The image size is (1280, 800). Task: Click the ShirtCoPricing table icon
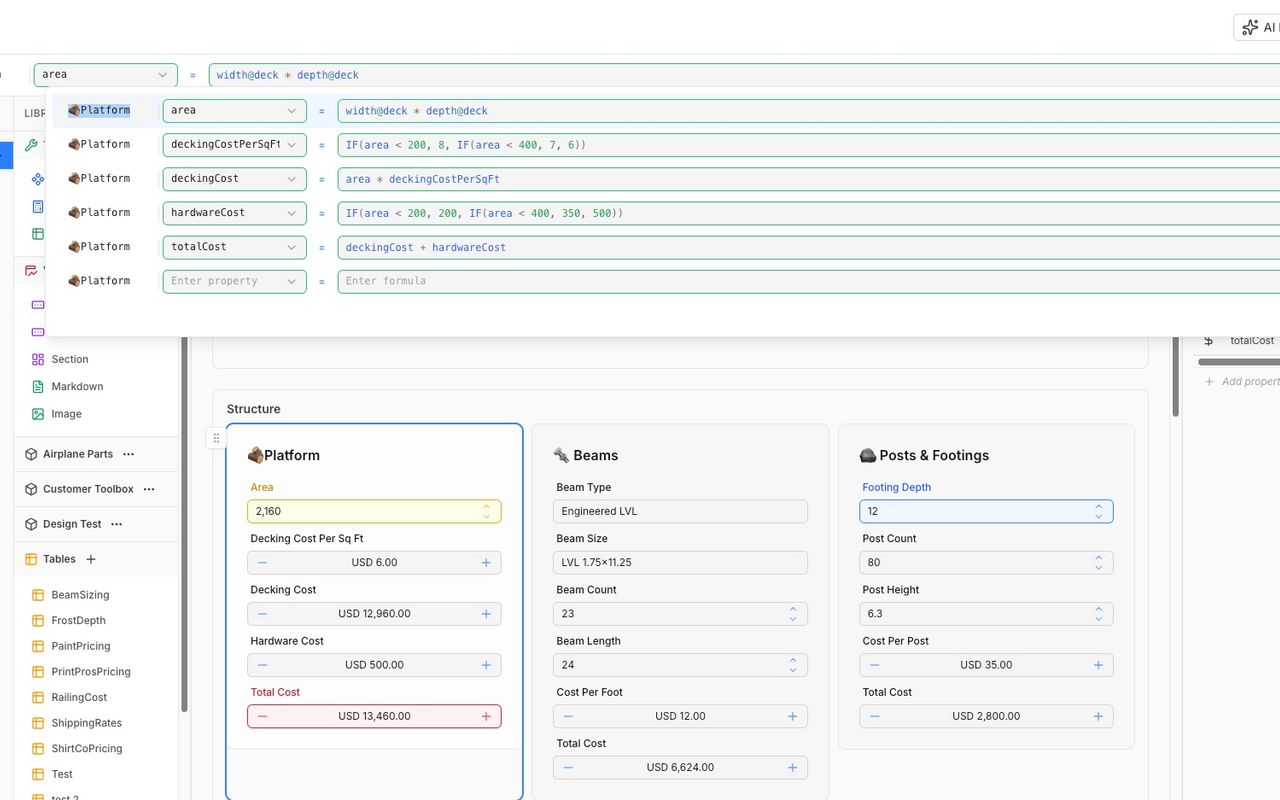click(38, 748)
